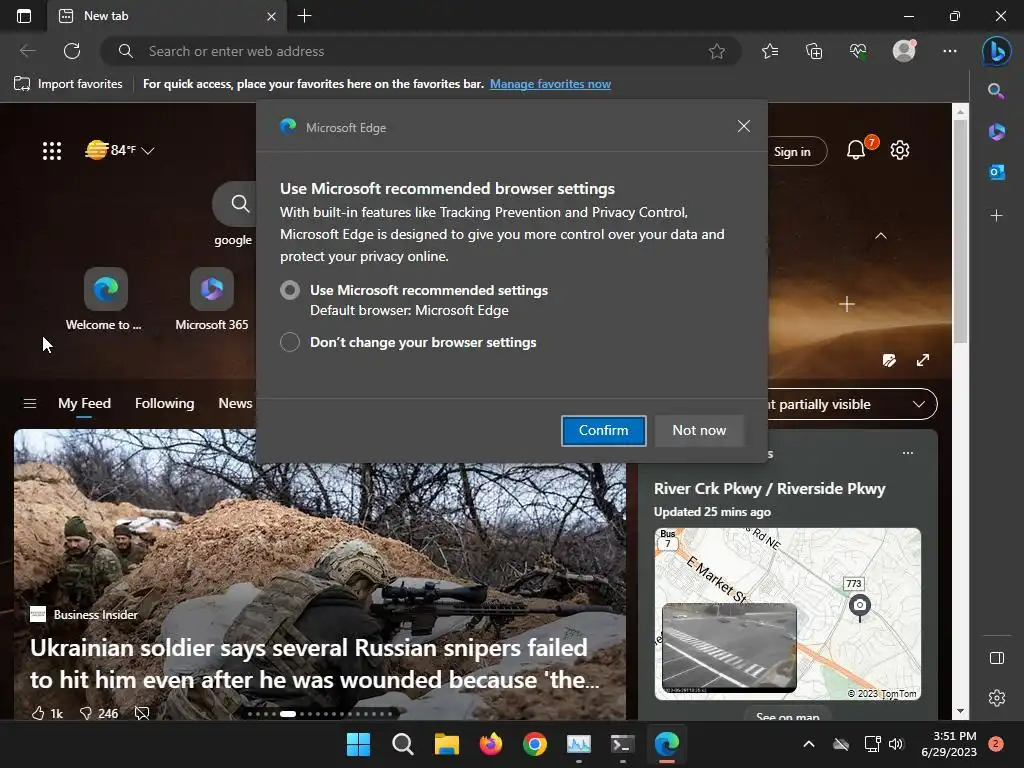Click the address bar input
The image size is (1024, 768).
(x=421, y=51)
